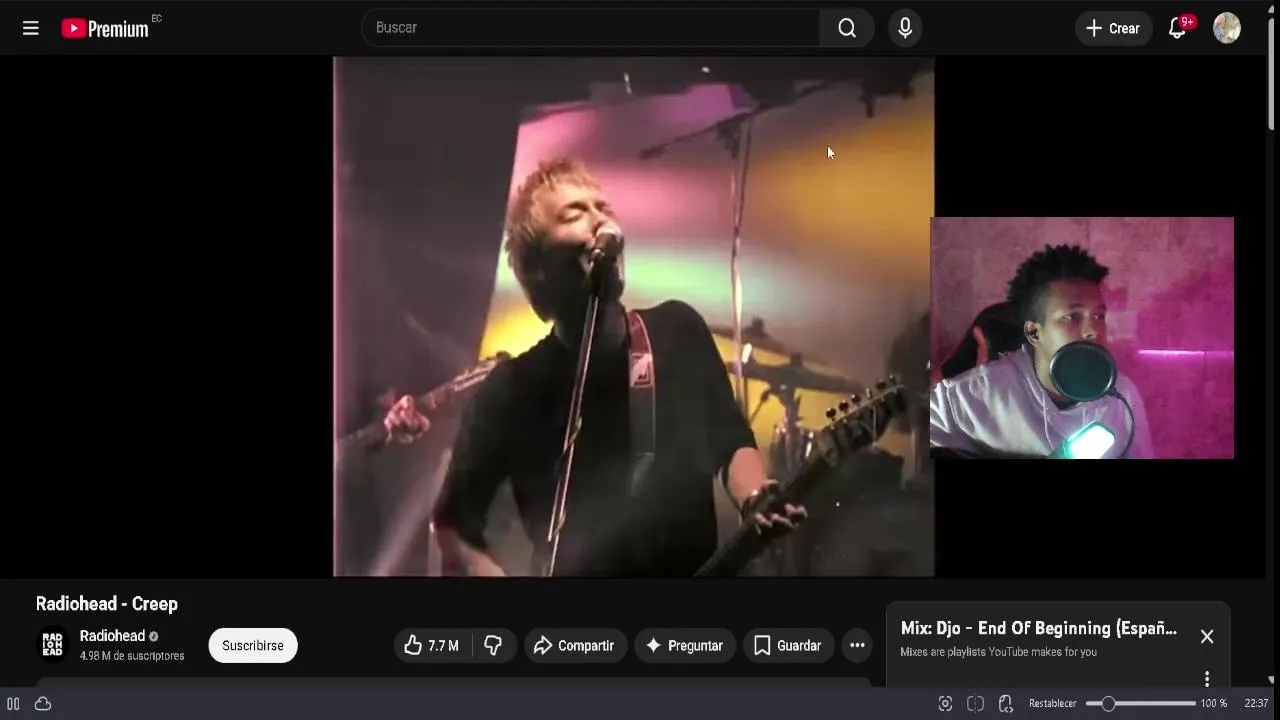Click the 22:37 status bar clock
The height and width of the screenshot is (720, 1280).
coord(1256,704)
